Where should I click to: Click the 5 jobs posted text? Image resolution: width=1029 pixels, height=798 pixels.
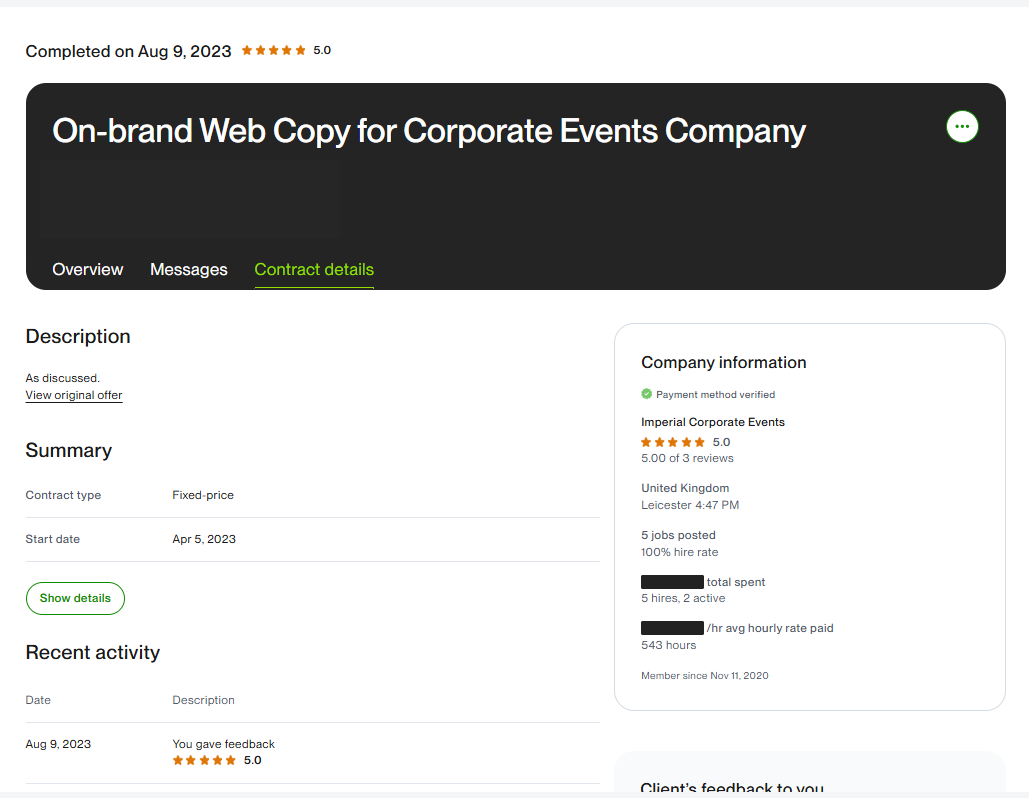coord(679,536)
